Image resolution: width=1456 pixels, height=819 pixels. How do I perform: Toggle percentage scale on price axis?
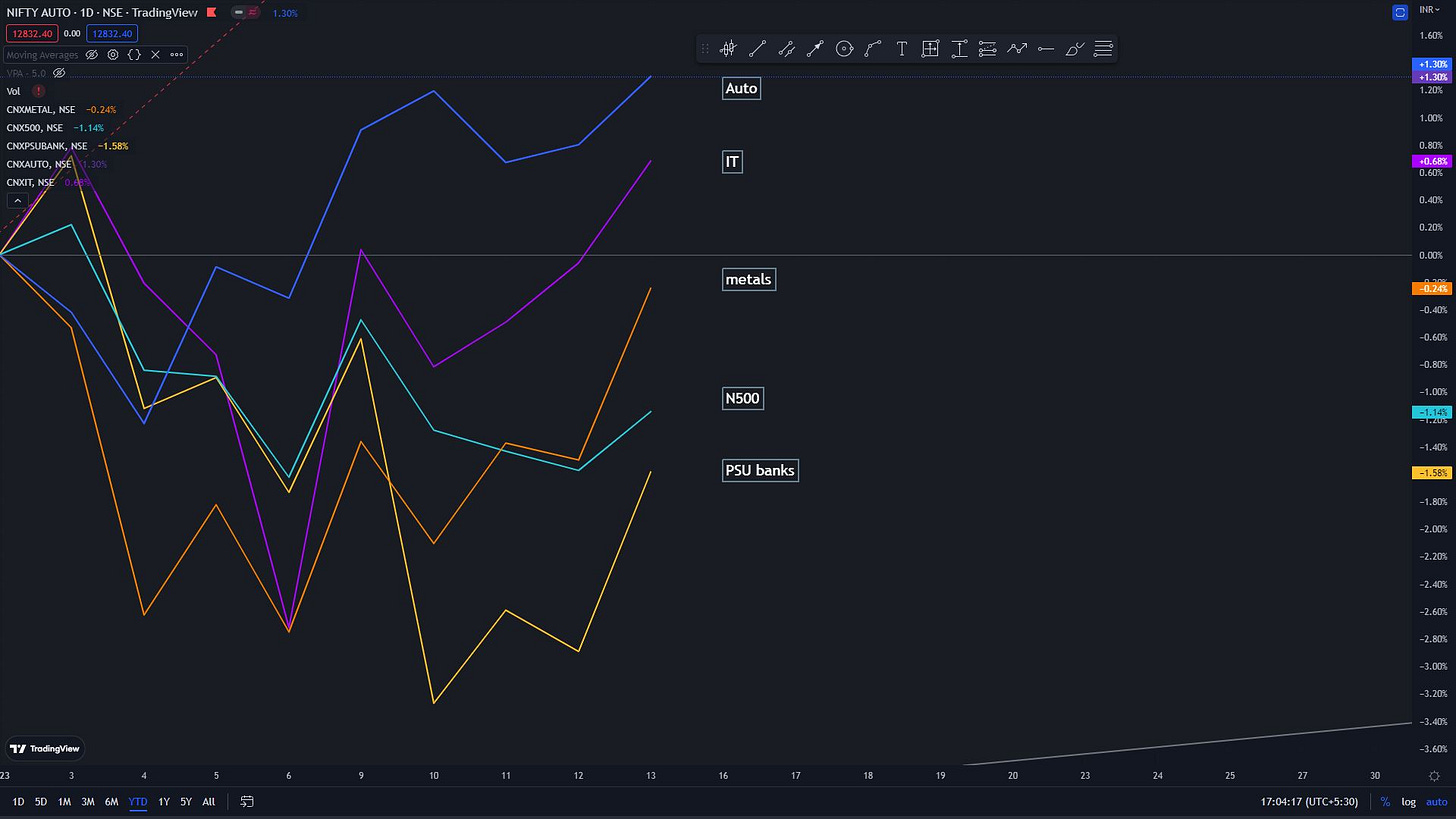coord(1386,801)
